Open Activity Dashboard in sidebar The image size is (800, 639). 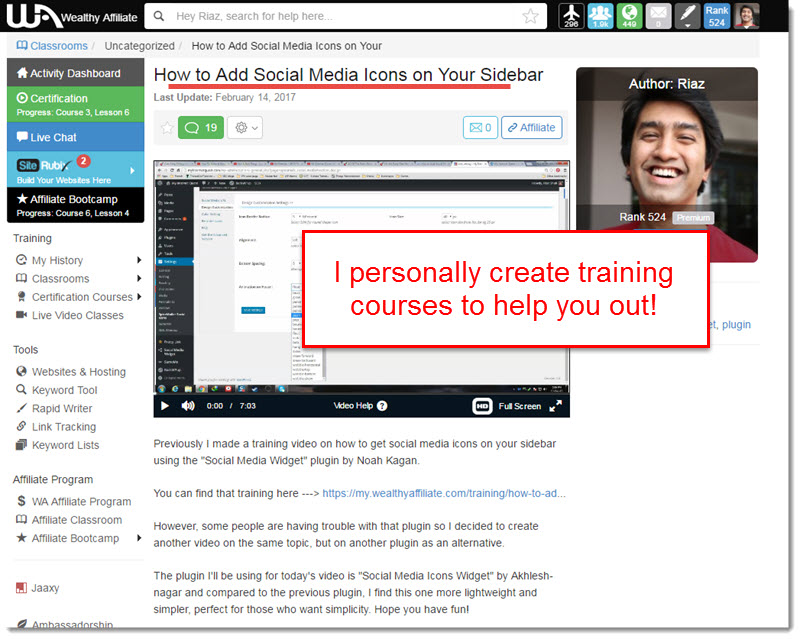click(76, 72)
